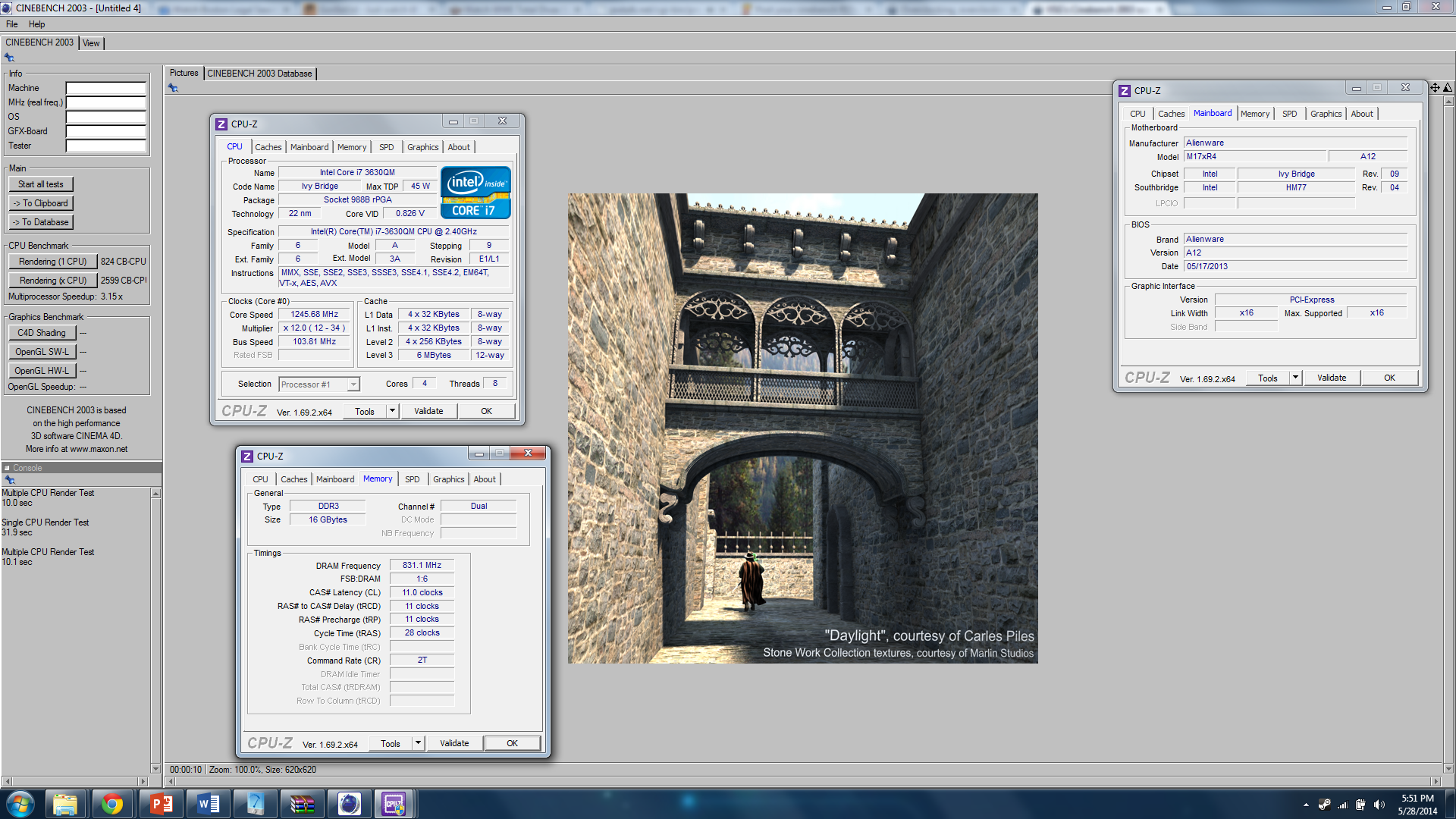Image resolution: width=1456 pixels, height=819 pixels.
Task: Open the Help menu
Action: (36, 24)
